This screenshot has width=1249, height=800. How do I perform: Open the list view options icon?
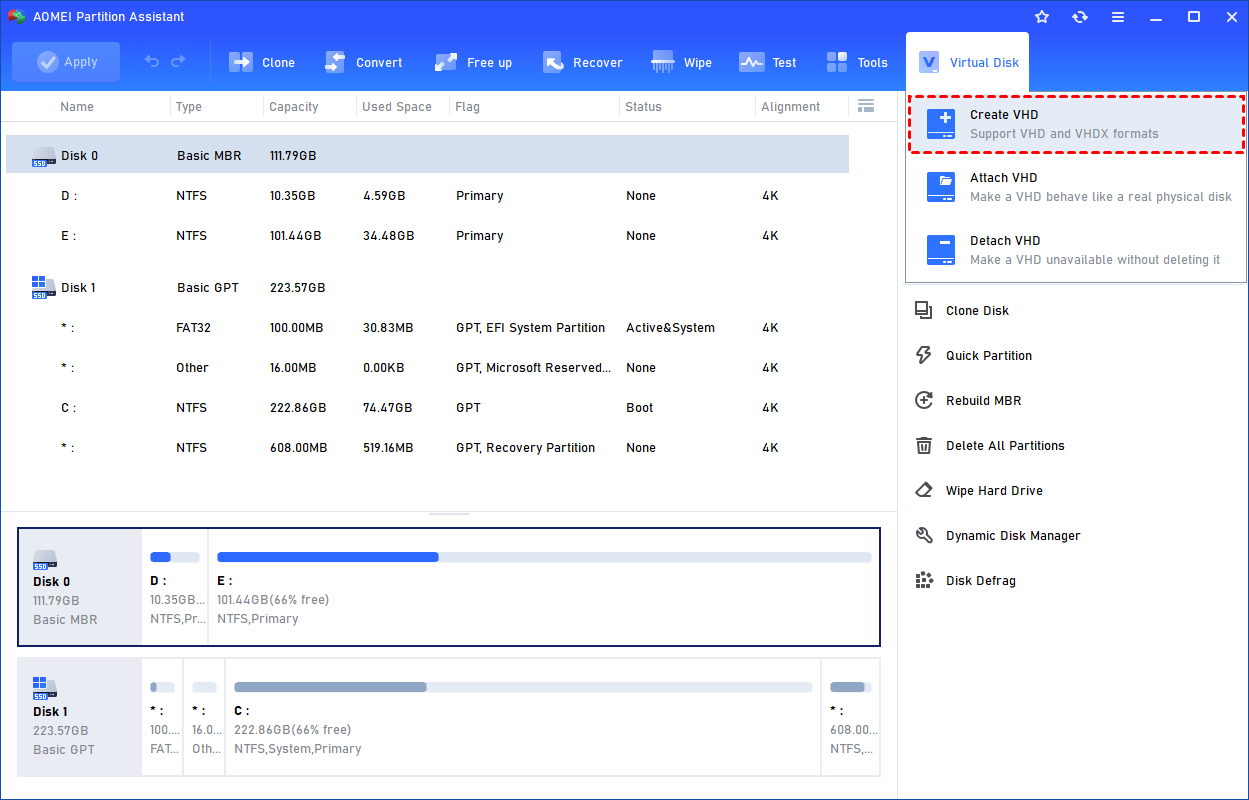click(x=866, y=105)
